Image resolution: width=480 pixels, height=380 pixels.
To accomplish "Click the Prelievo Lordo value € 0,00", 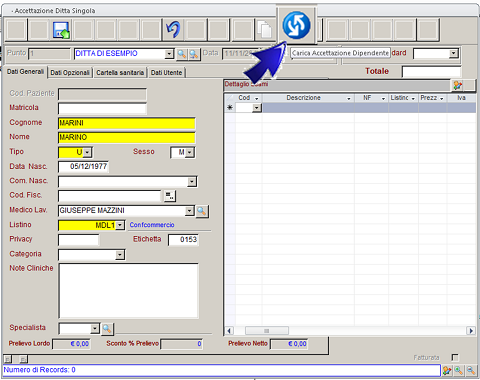I will click(71, 344).
